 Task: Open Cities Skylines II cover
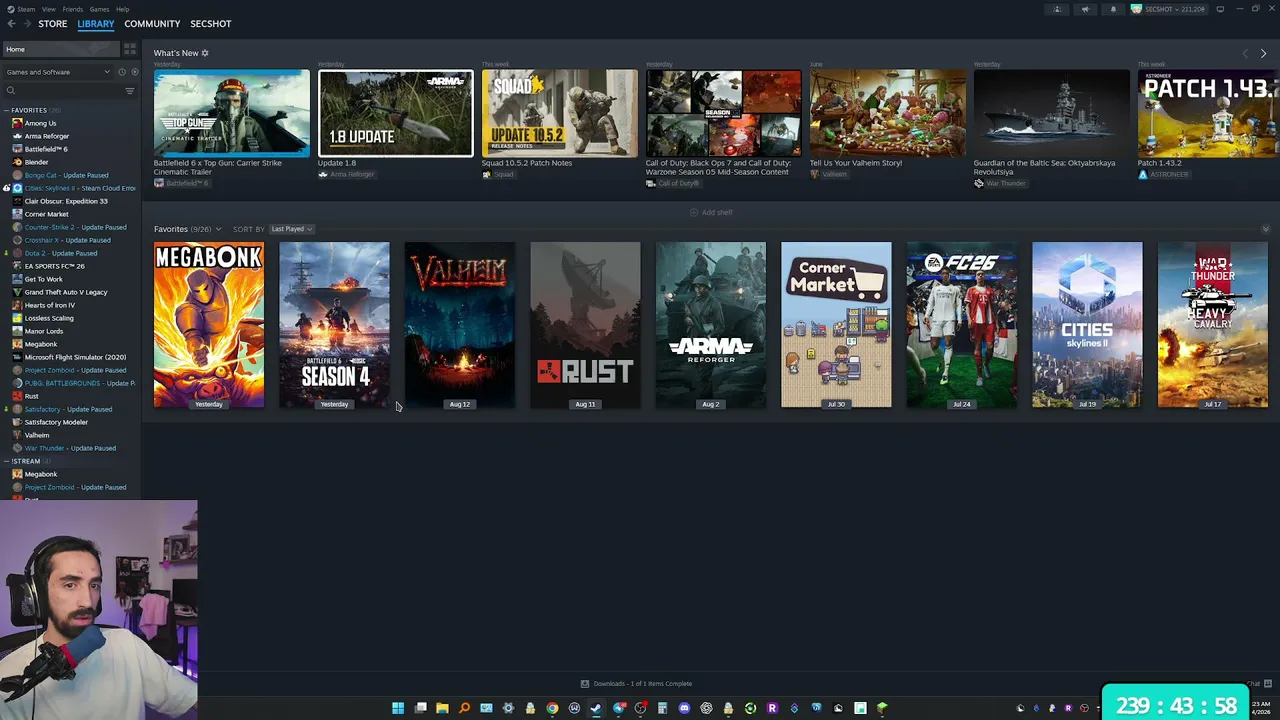tap(1087, 325)
